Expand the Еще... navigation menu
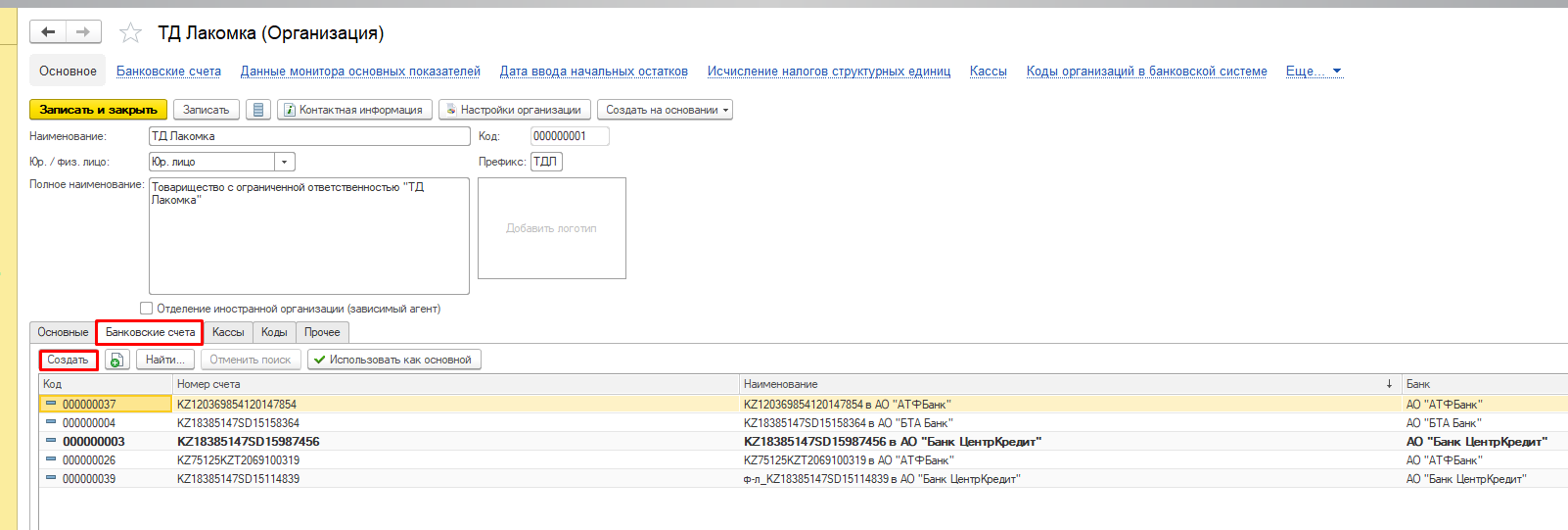Image resolution: width=1568 pixels, height=530 pixels. [1314, 72]
